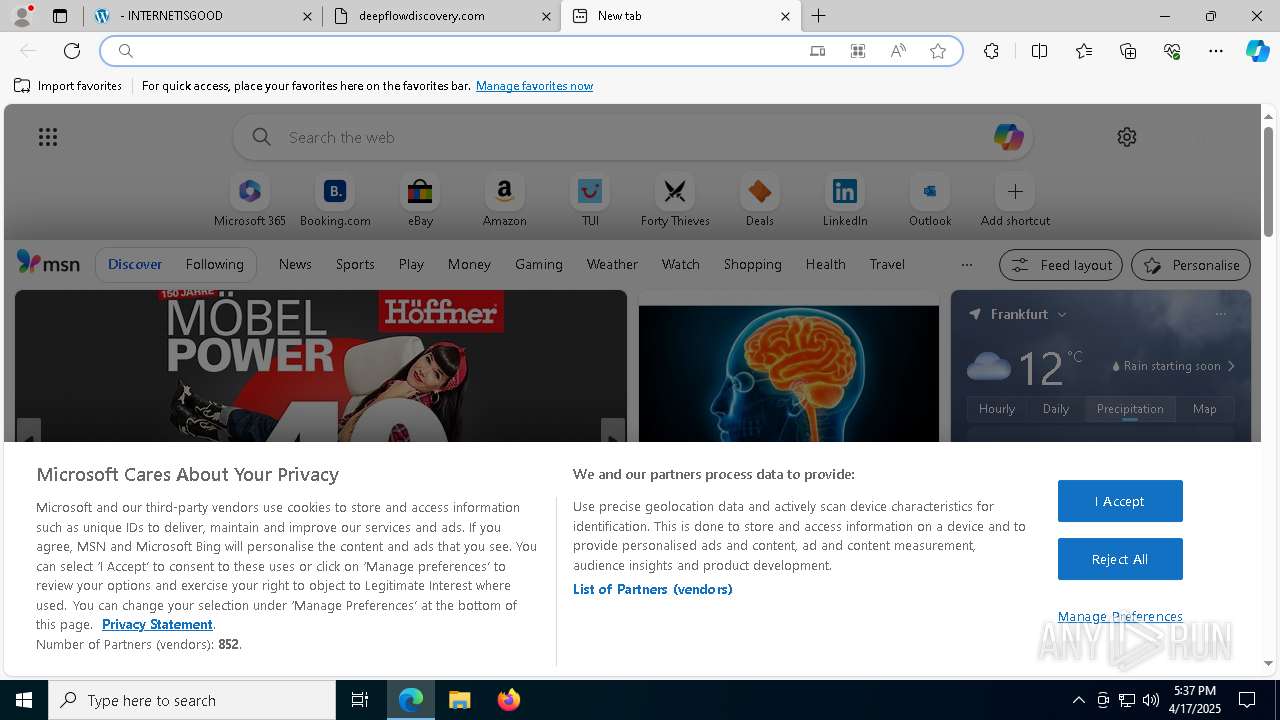Expand Frankfurt location dropdown

pos(1062,314)
